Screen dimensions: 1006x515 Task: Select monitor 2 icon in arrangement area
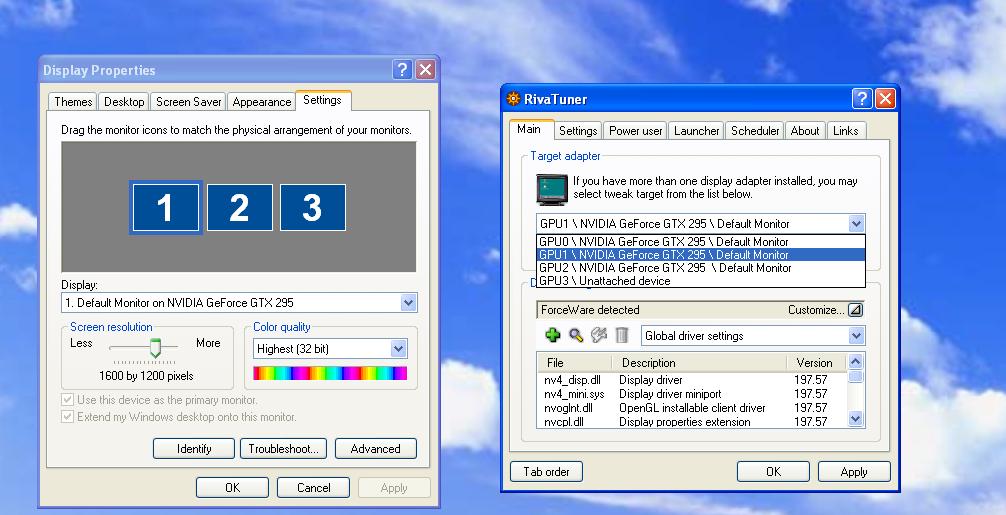click(x=239, y=208)
